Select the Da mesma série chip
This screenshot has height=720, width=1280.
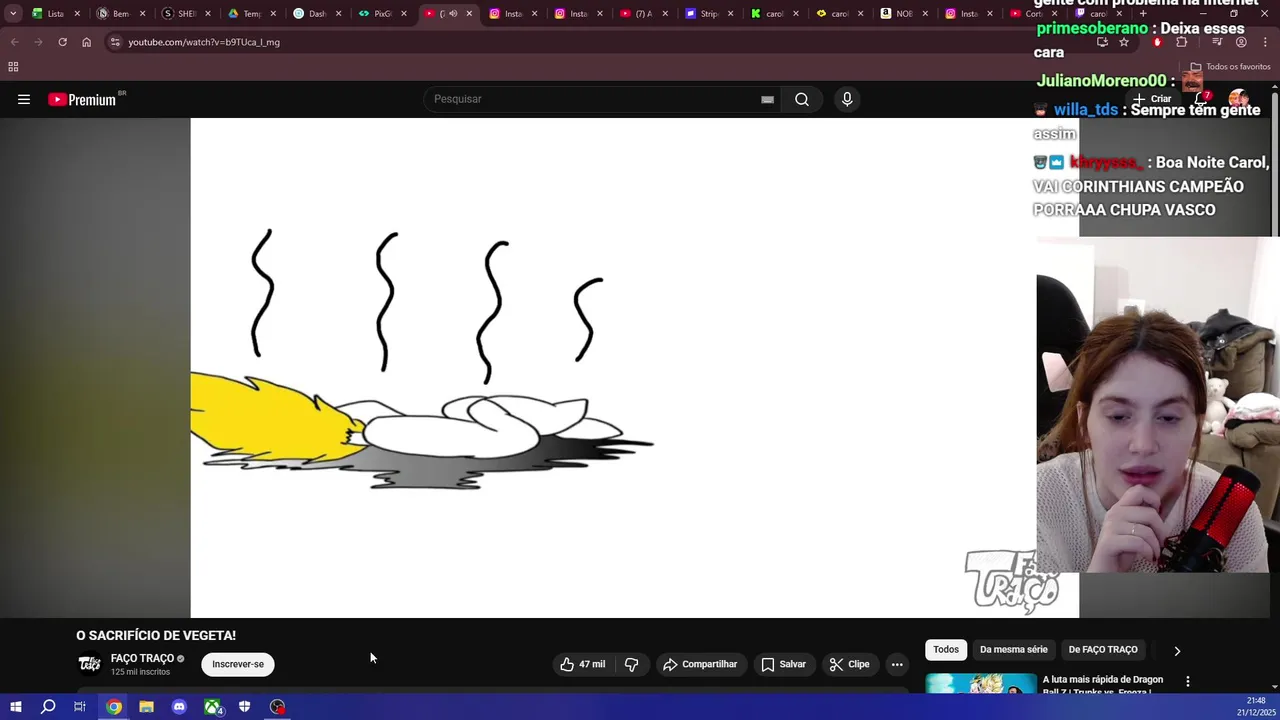[1014, 650]
